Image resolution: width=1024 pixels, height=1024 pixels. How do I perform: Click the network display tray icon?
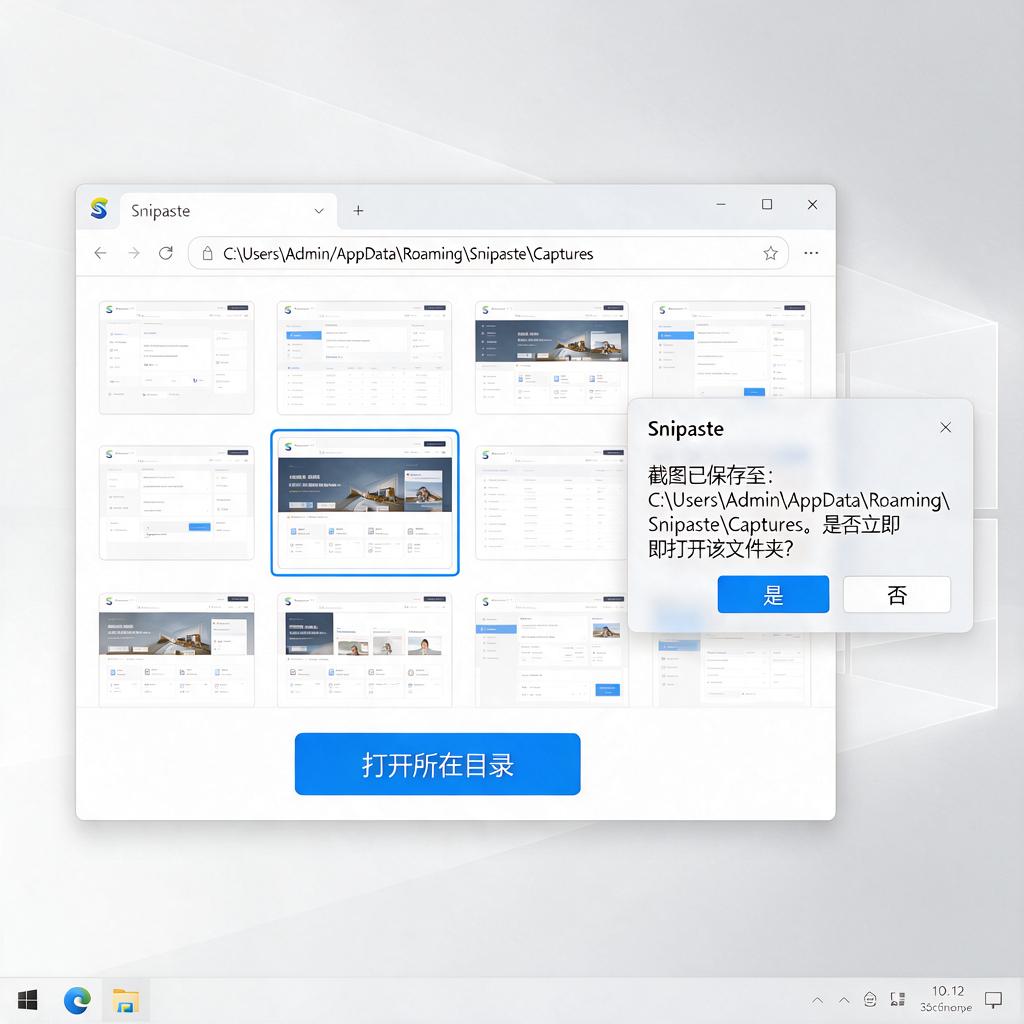click(898, 999)
